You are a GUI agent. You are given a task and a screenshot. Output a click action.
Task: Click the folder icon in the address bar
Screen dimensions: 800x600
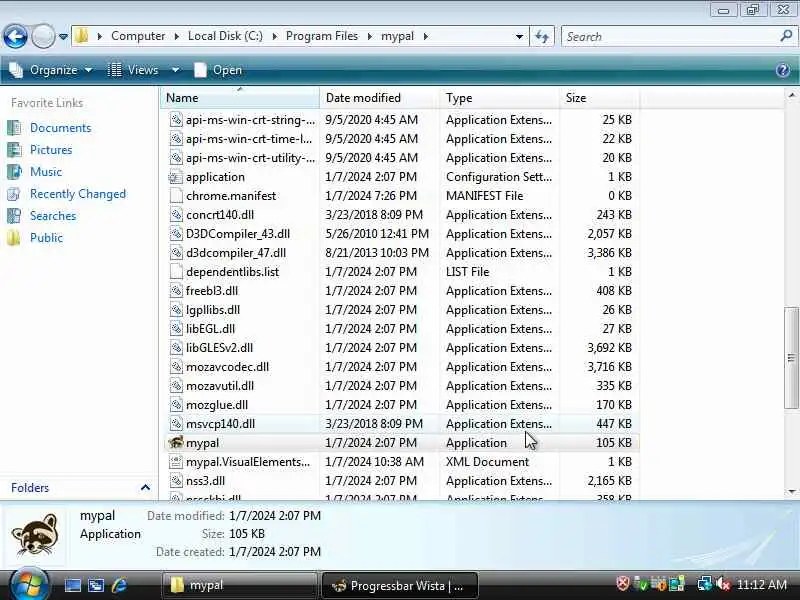[82, 36]
